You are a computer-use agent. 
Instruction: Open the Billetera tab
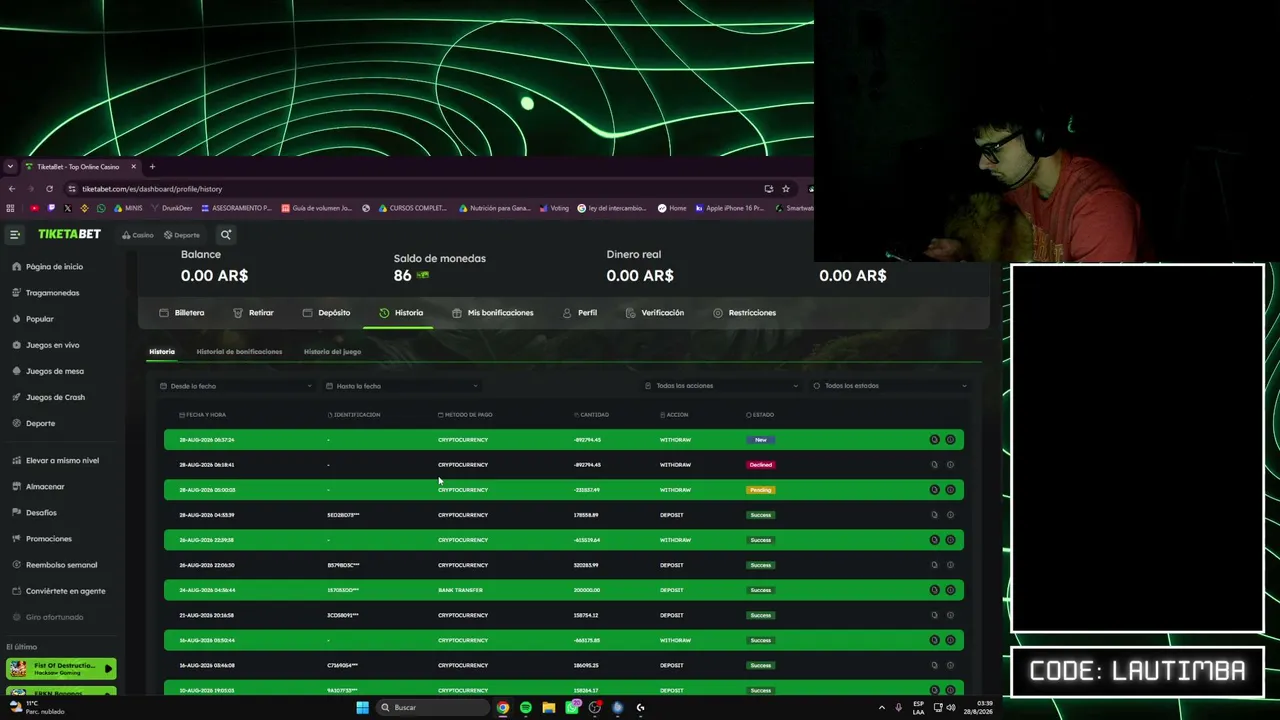pos(182,313)
